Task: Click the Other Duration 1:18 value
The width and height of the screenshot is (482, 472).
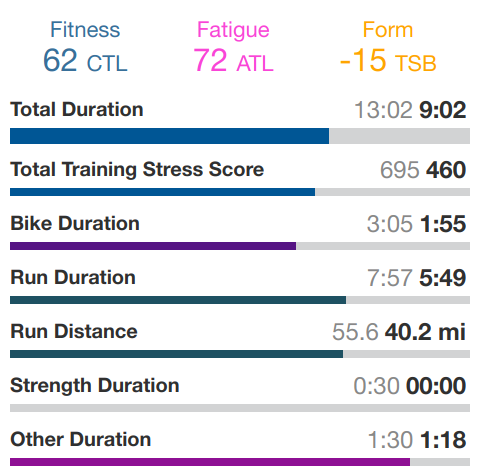Action: click(443, 440)
